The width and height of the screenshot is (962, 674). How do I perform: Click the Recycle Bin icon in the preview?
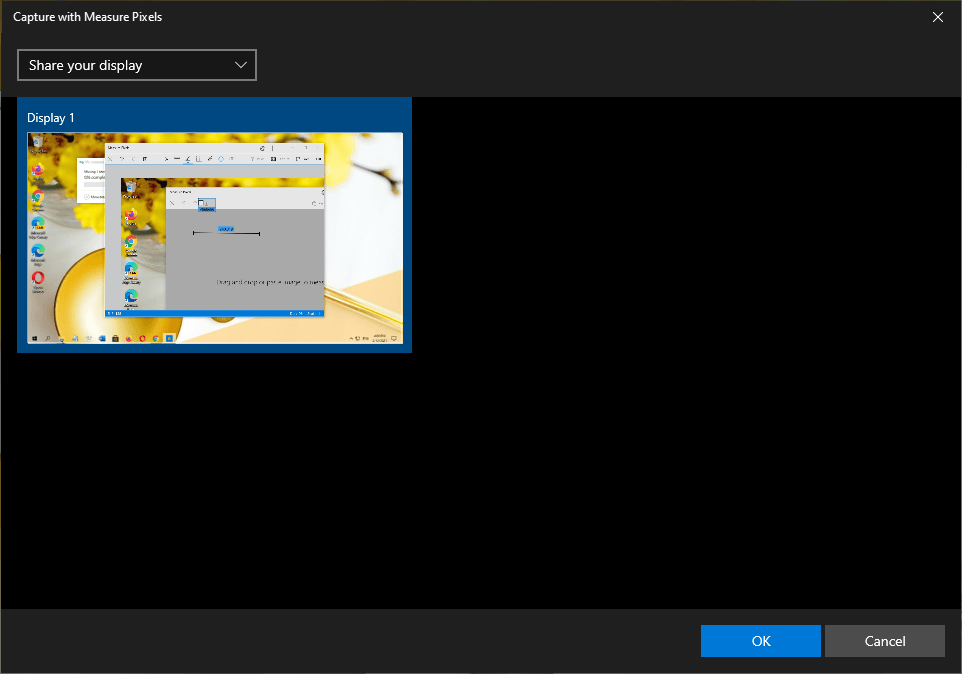coord(37,144)
